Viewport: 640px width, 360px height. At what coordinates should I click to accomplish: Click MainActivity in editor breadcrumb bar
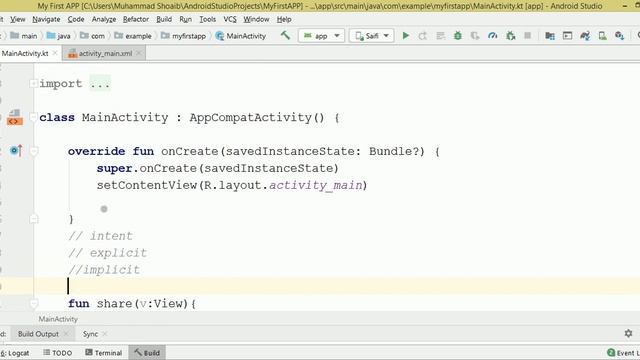(58, 319)
